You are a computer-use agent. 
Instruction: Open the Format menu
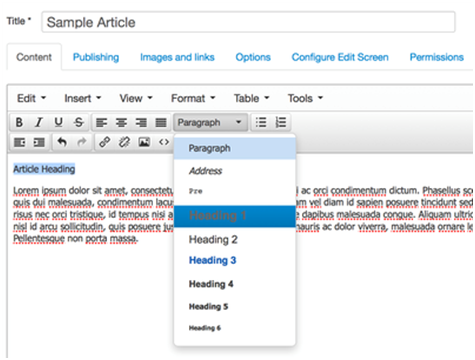click(x=193, y=98)
